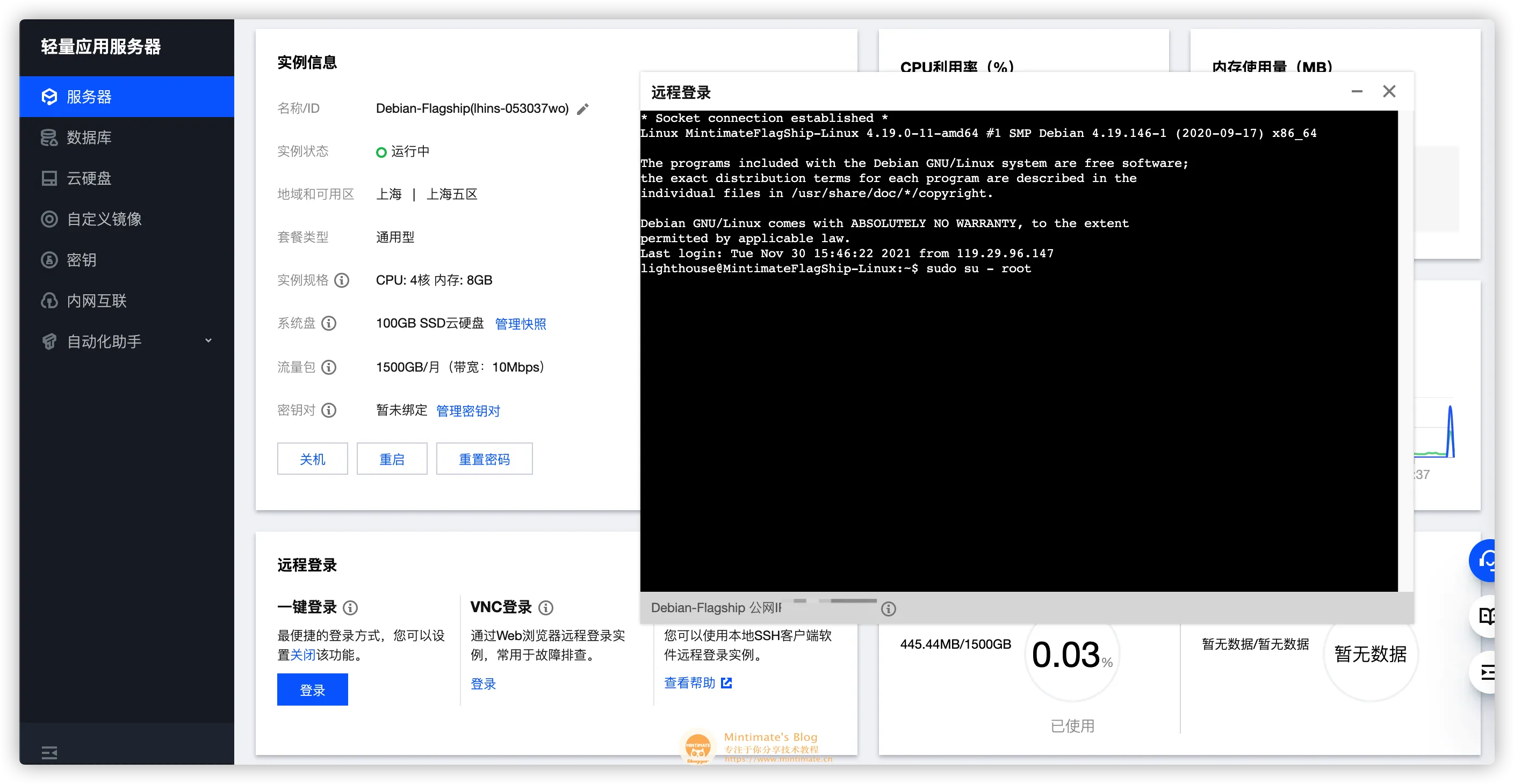Click the 登录 link under VNC登录
Screen dimensions: 1514x784
pos(483,684)
